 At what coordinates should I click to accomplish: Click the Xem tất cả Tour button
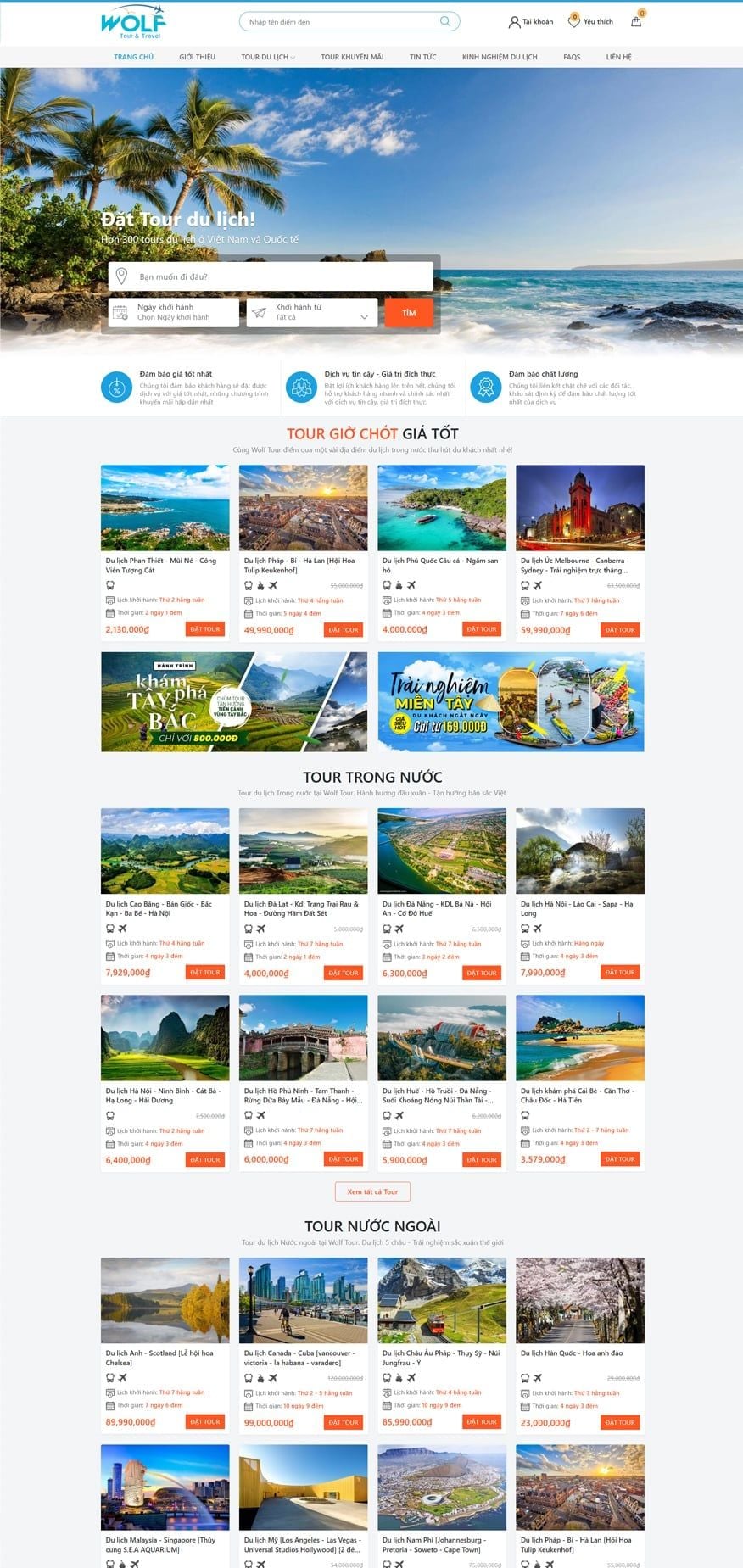point(372,1191)
